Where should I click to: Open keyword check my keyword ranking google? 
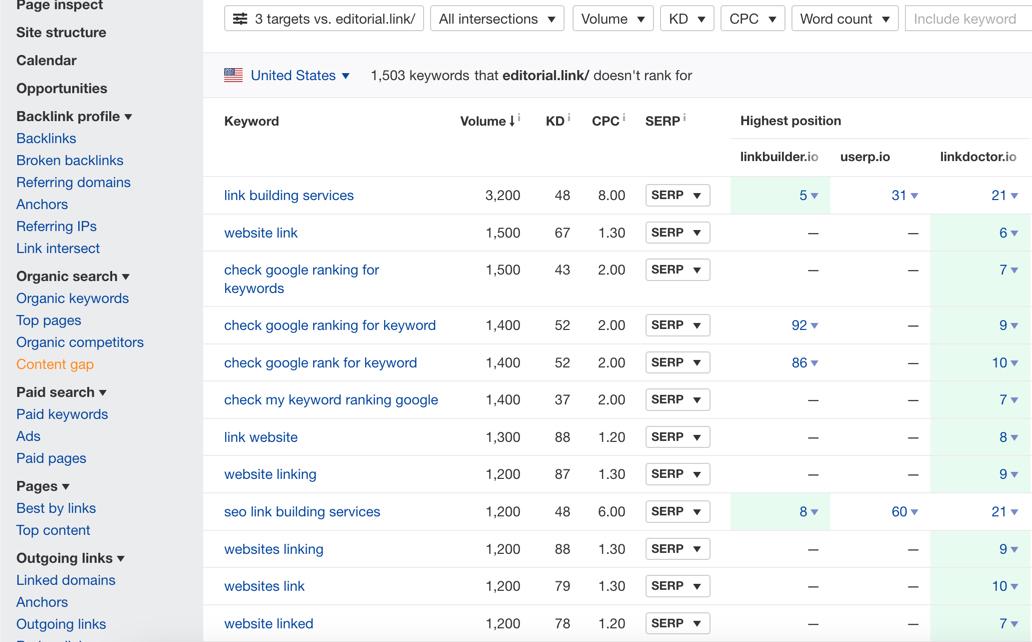coord(331,400)
